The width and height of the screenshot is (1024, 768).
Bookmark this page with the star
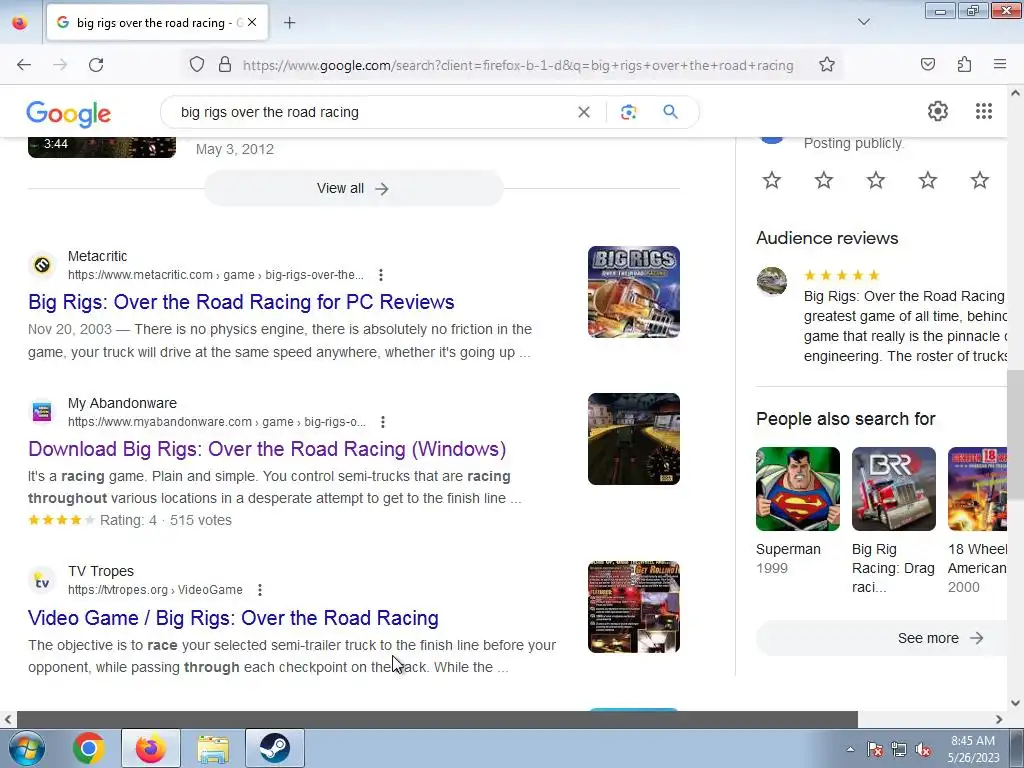[827, 65]
